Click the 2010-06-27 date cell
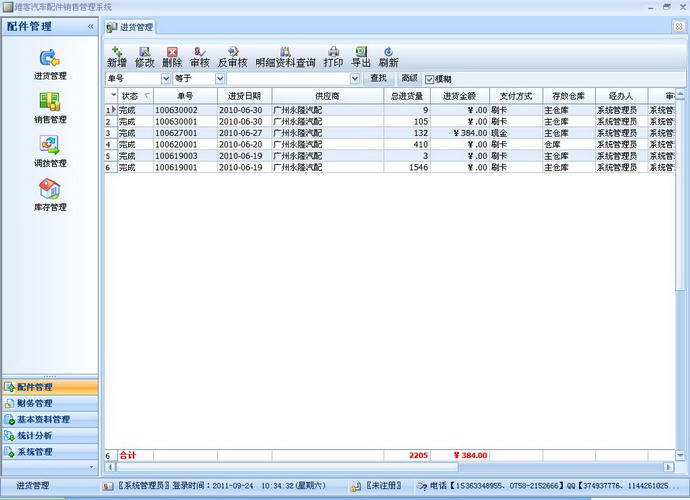The height and width of the screenshot is (500, 690). [x=245, y=133]
